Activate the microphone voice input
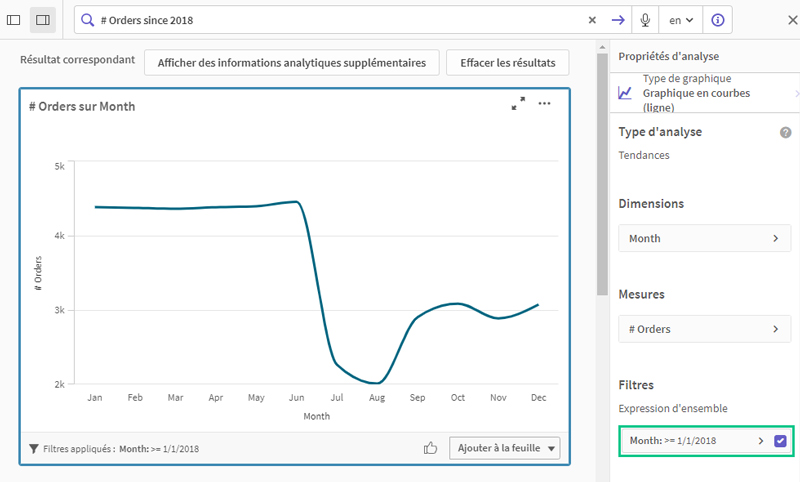This screenshot has width=800, height=482. [x=645, y=20]
